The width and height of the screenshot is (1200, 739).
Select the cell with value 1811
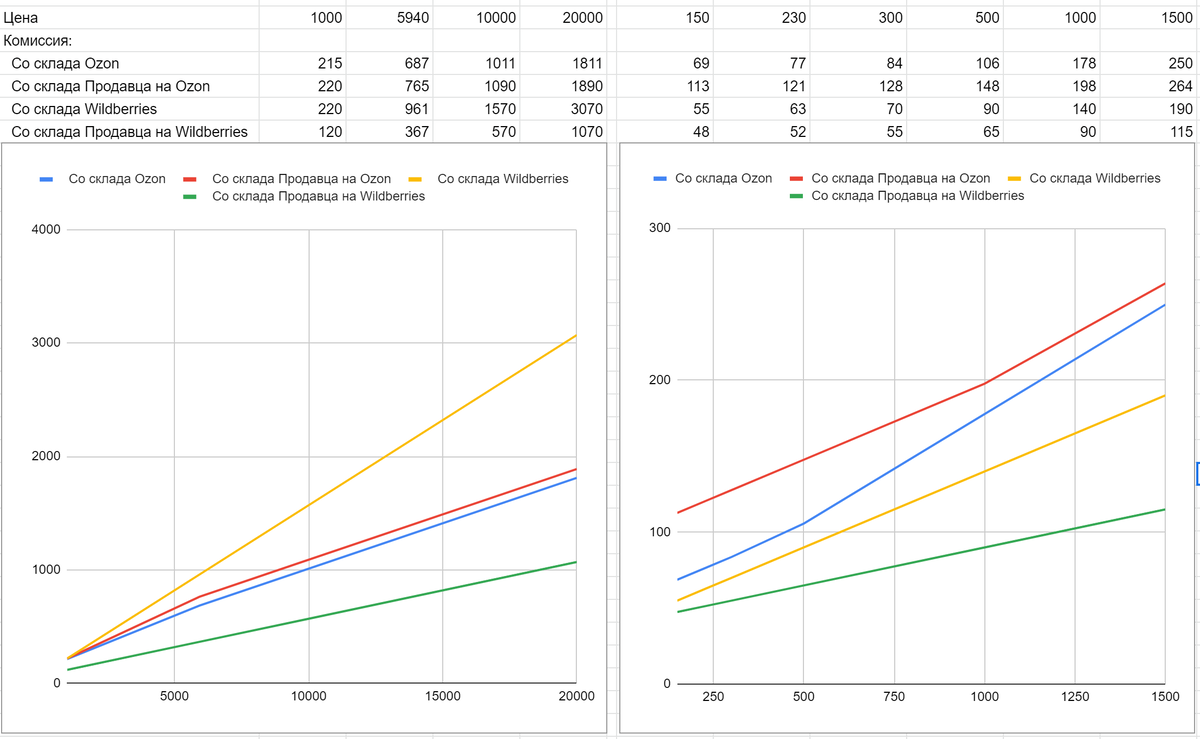(x=564, y=64)
